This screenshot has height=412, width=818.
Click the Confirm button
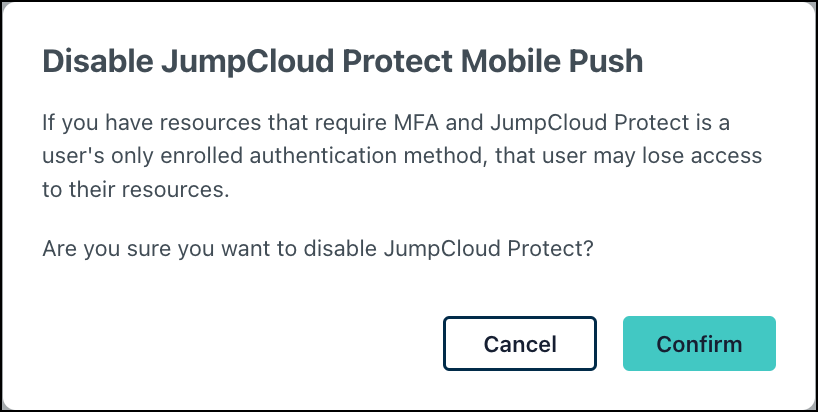[699, 344]
